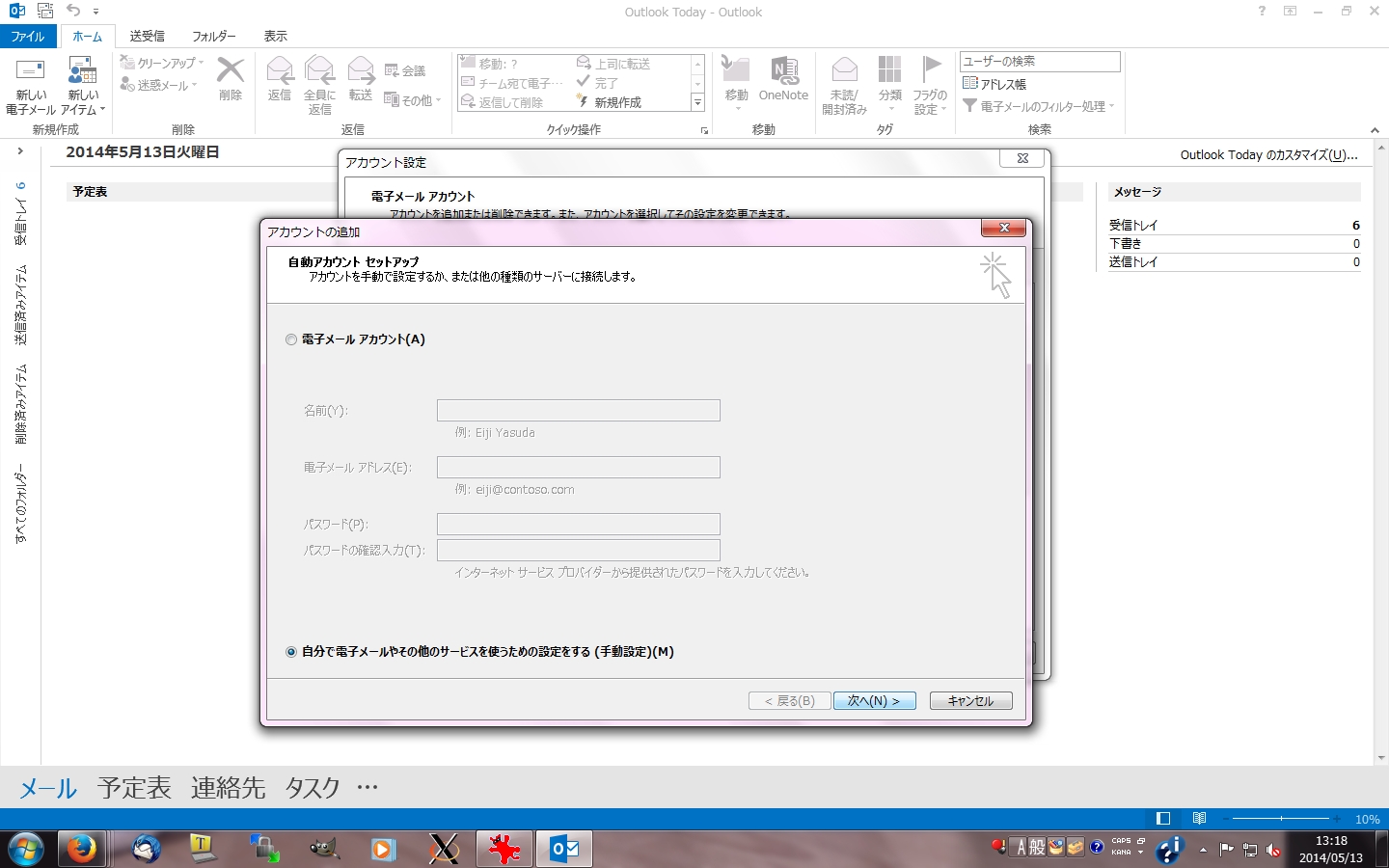This screenshot has height=868, width=1389.
Task: Go to タスク in the navigation bar
Action: 313,788
